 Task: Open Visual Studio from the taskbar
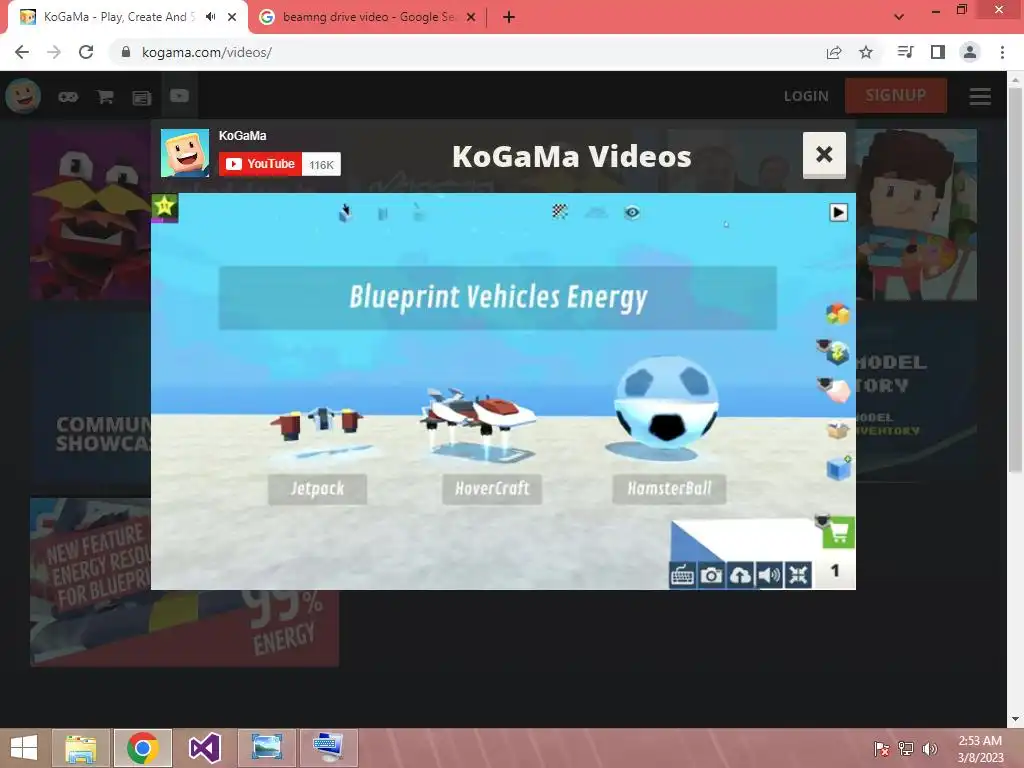pyautogui.click(x=205, y=748)
